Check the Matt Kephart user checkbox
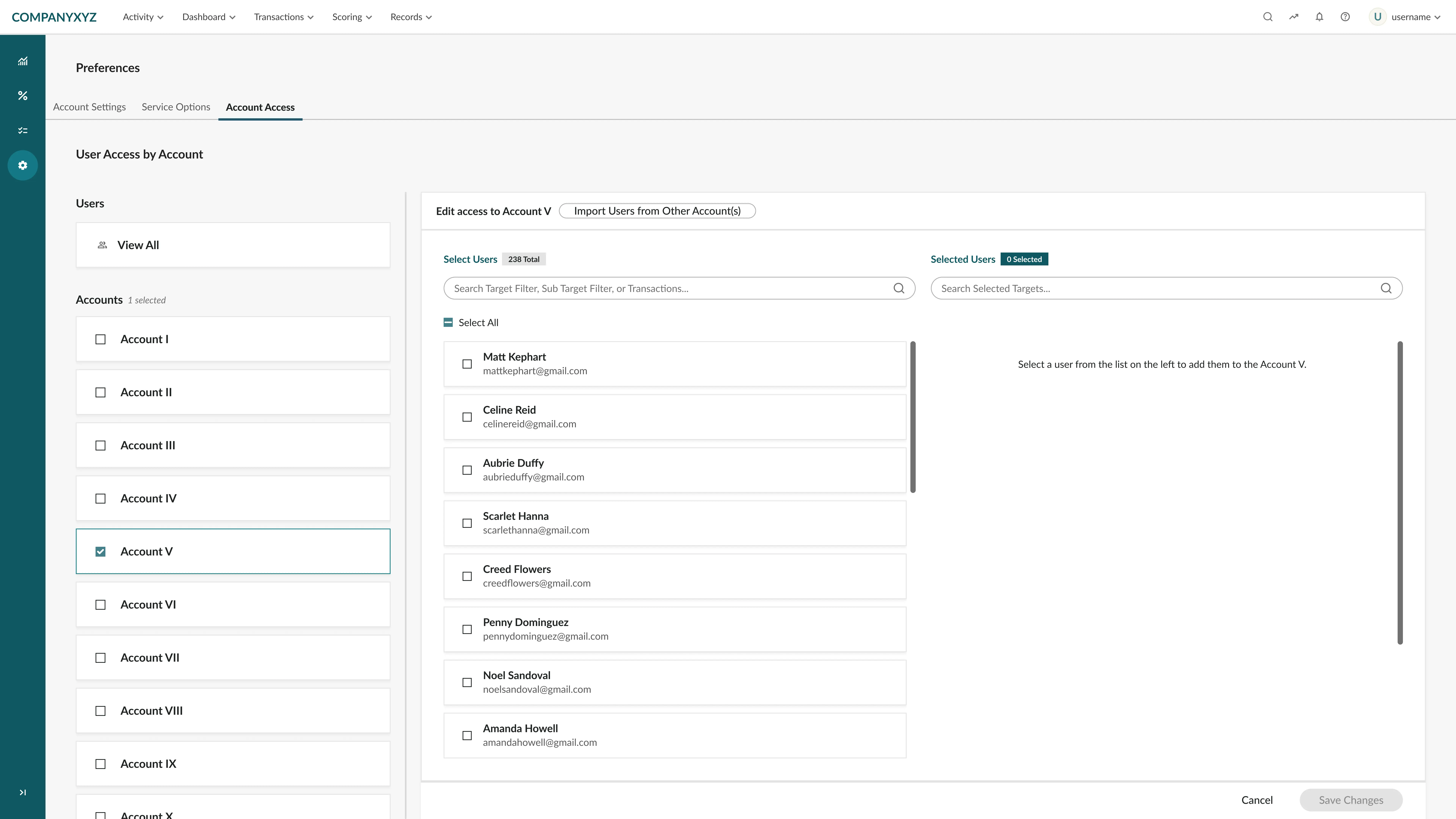Image resolution: width=1456 pixels, height=819 pixels. click(467, 364)
